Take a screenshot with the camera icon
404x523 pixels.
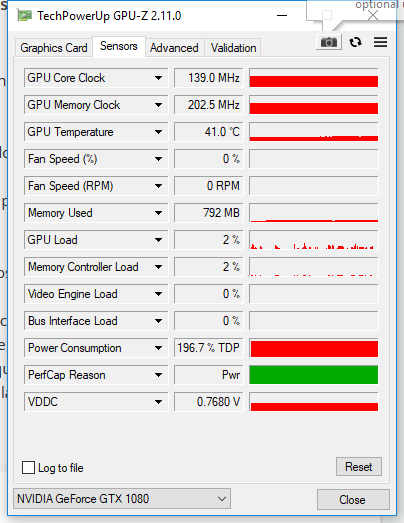coord(329,42)
